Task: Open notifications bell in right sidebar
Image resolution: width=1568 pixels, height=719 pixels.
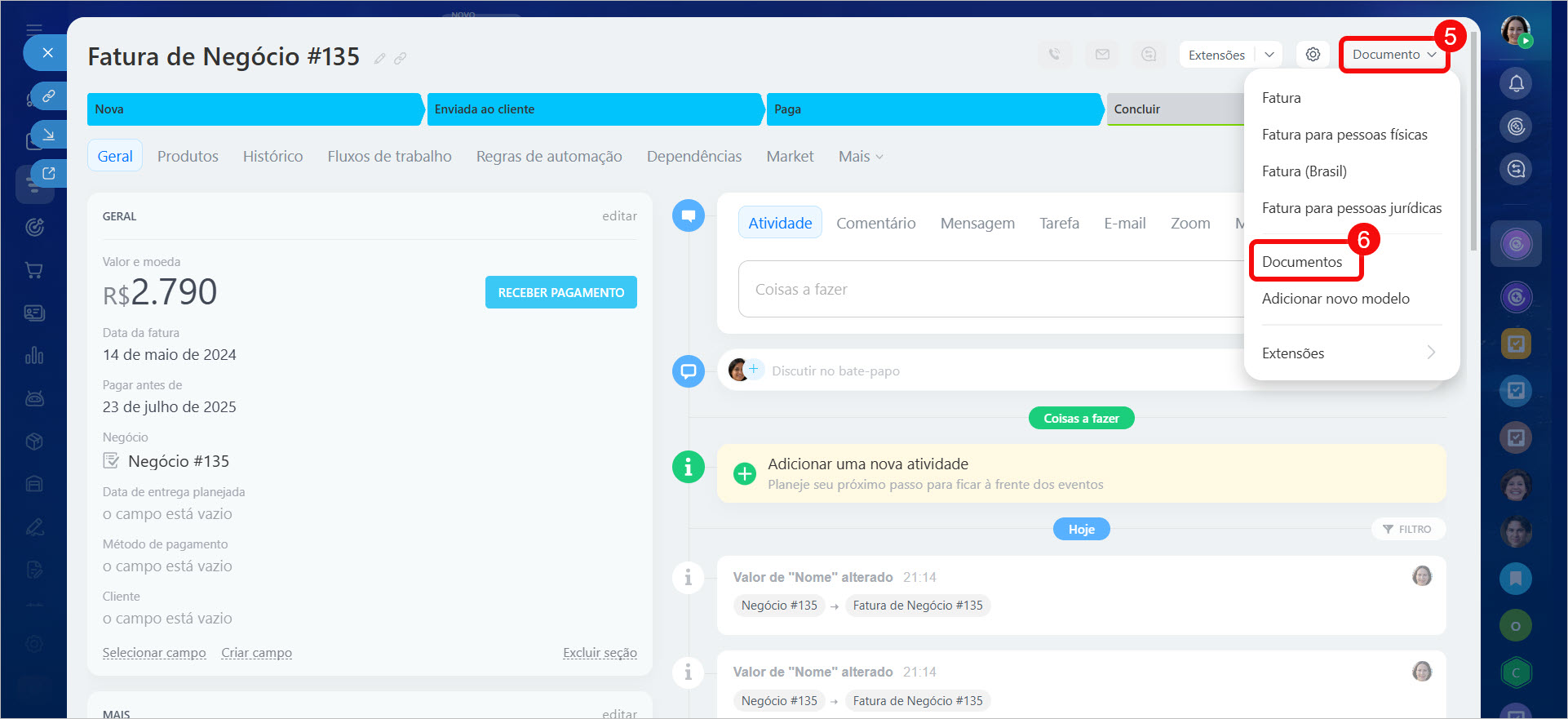Action: (1516, 83)
